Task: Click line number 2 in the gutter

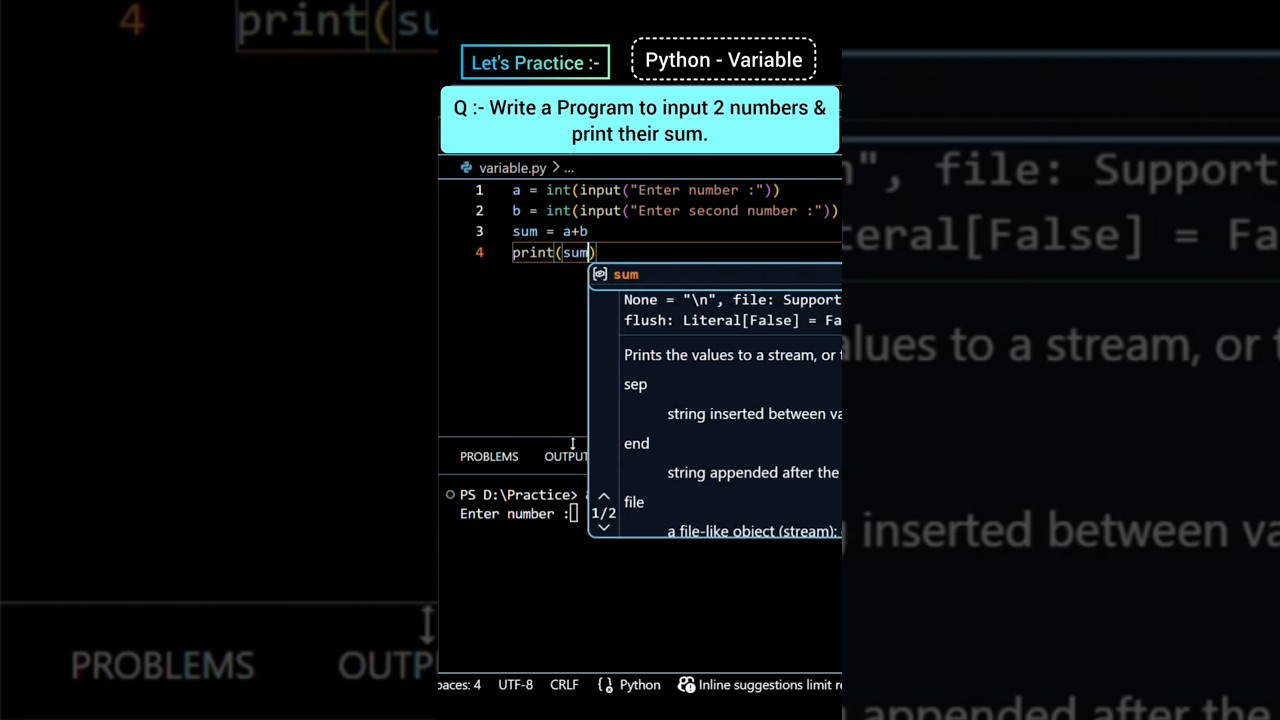Action: (479, 211)
